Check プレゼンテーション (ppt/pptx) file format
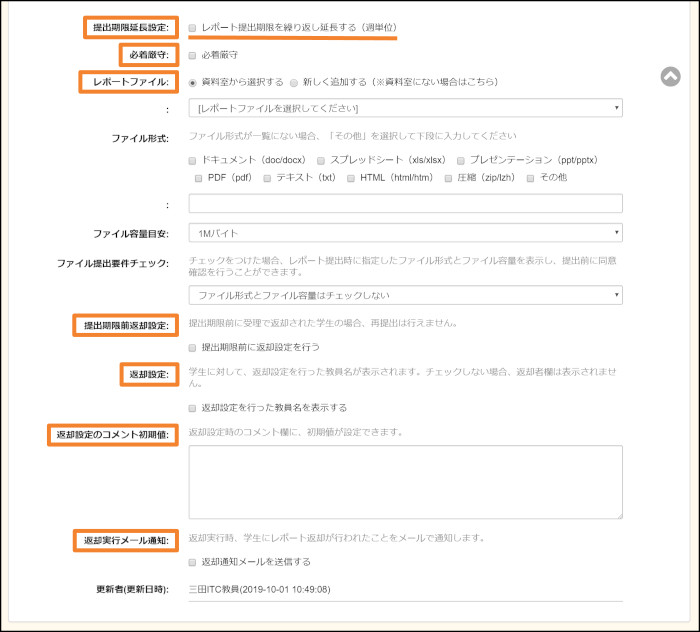 tap(461, 160)
